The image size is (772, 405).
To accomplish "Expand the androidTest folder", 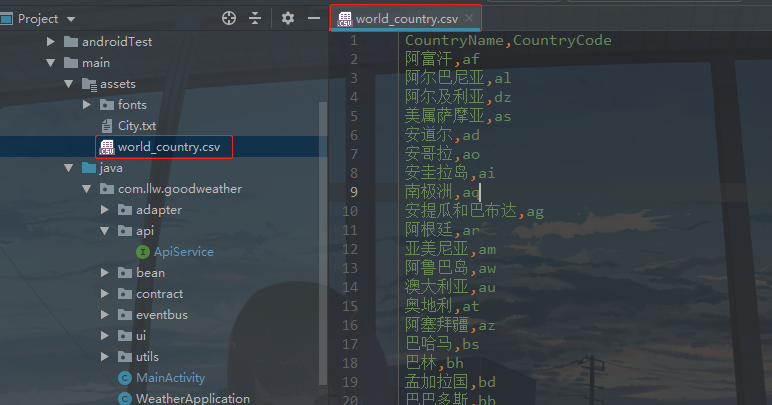I will (50, 42).
